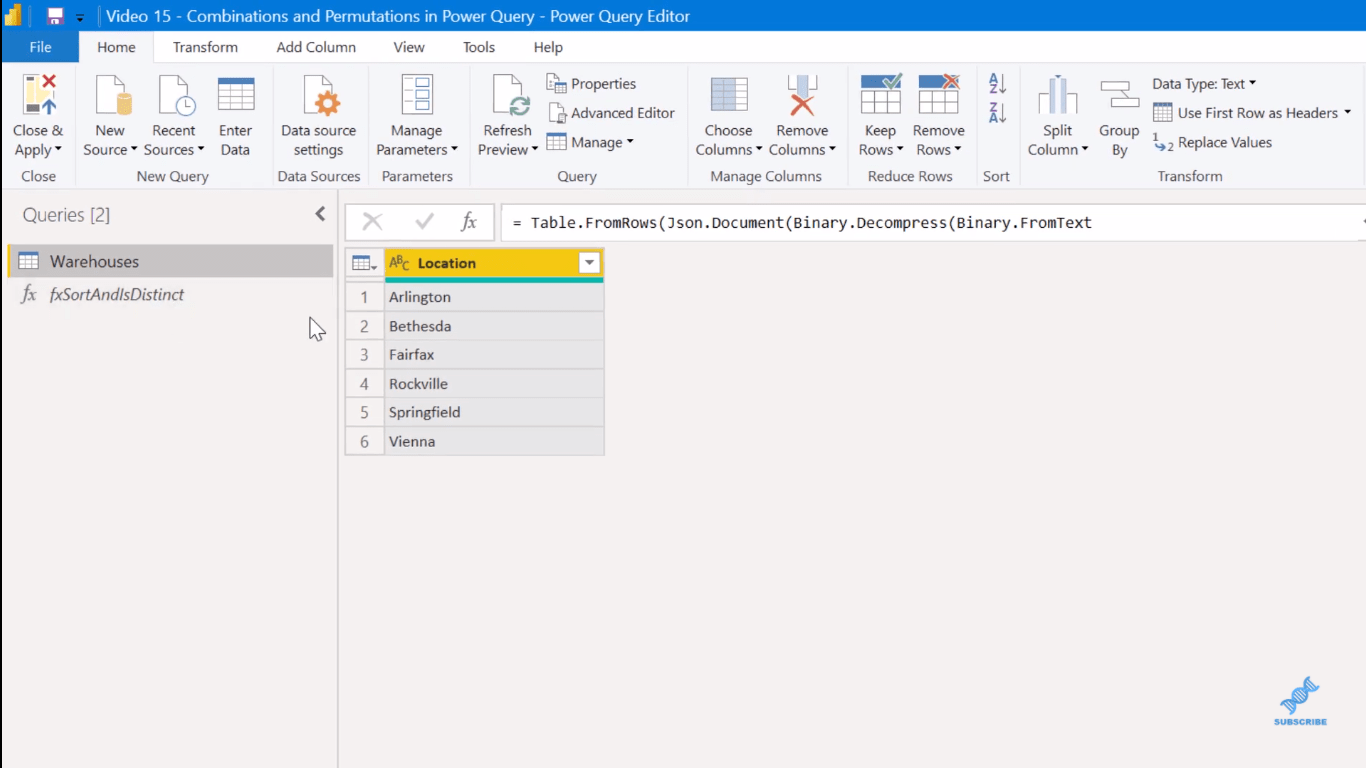This screenshot has height=768, width=1366.
Task: Click the ABC data type icon on Location
Action: point(400,263)
